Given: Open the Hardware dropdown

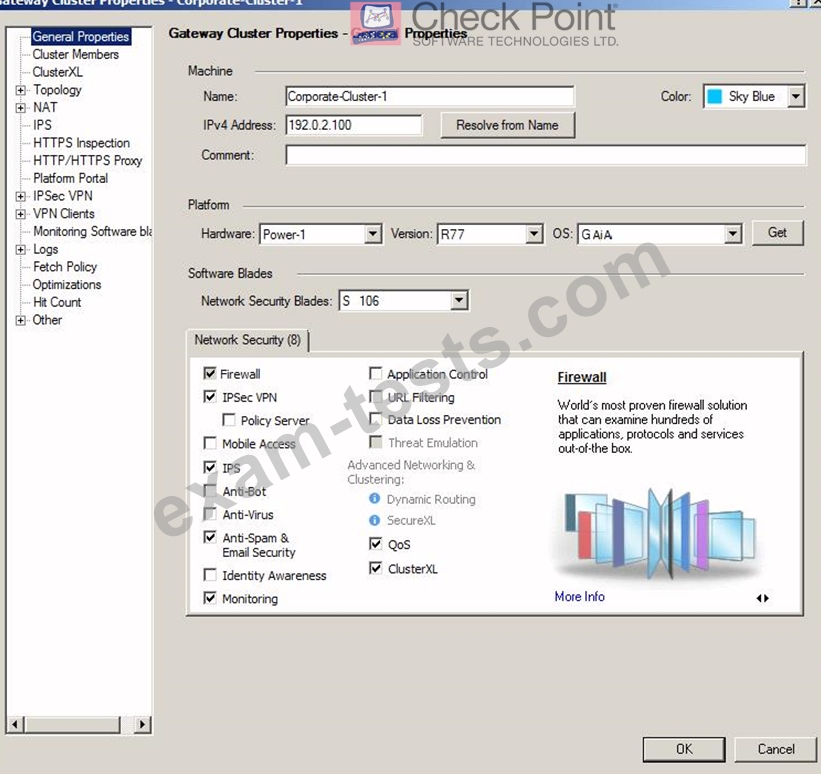Looking at the screenshot, I should 373,234.
